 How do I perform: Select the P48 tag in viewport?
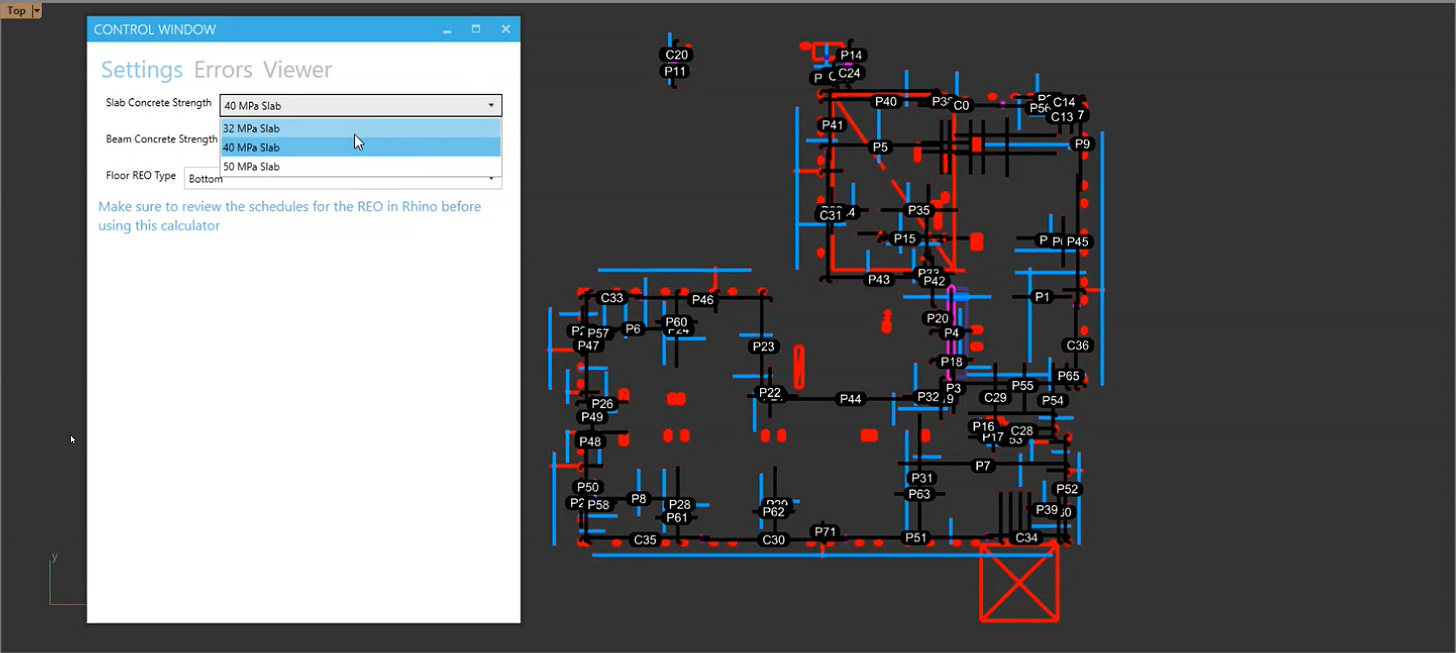pyautogui.click(x=590, y=441)
